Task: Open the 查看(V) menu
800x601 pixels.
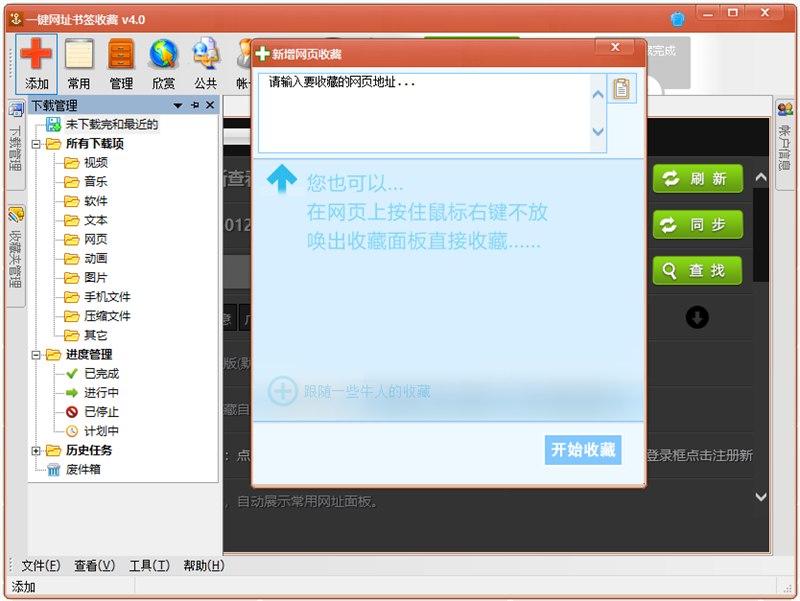Action: [x=94, y=566]
